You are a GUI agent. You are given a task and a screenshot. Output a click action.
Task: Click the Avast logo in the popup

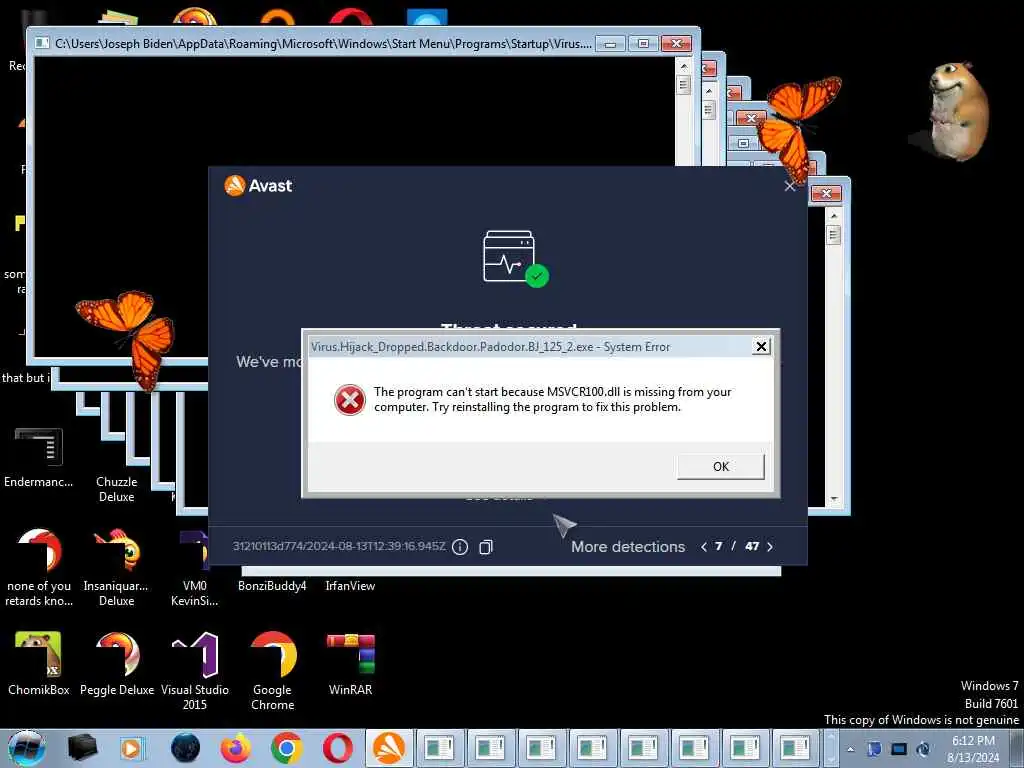tap(258, 185)
